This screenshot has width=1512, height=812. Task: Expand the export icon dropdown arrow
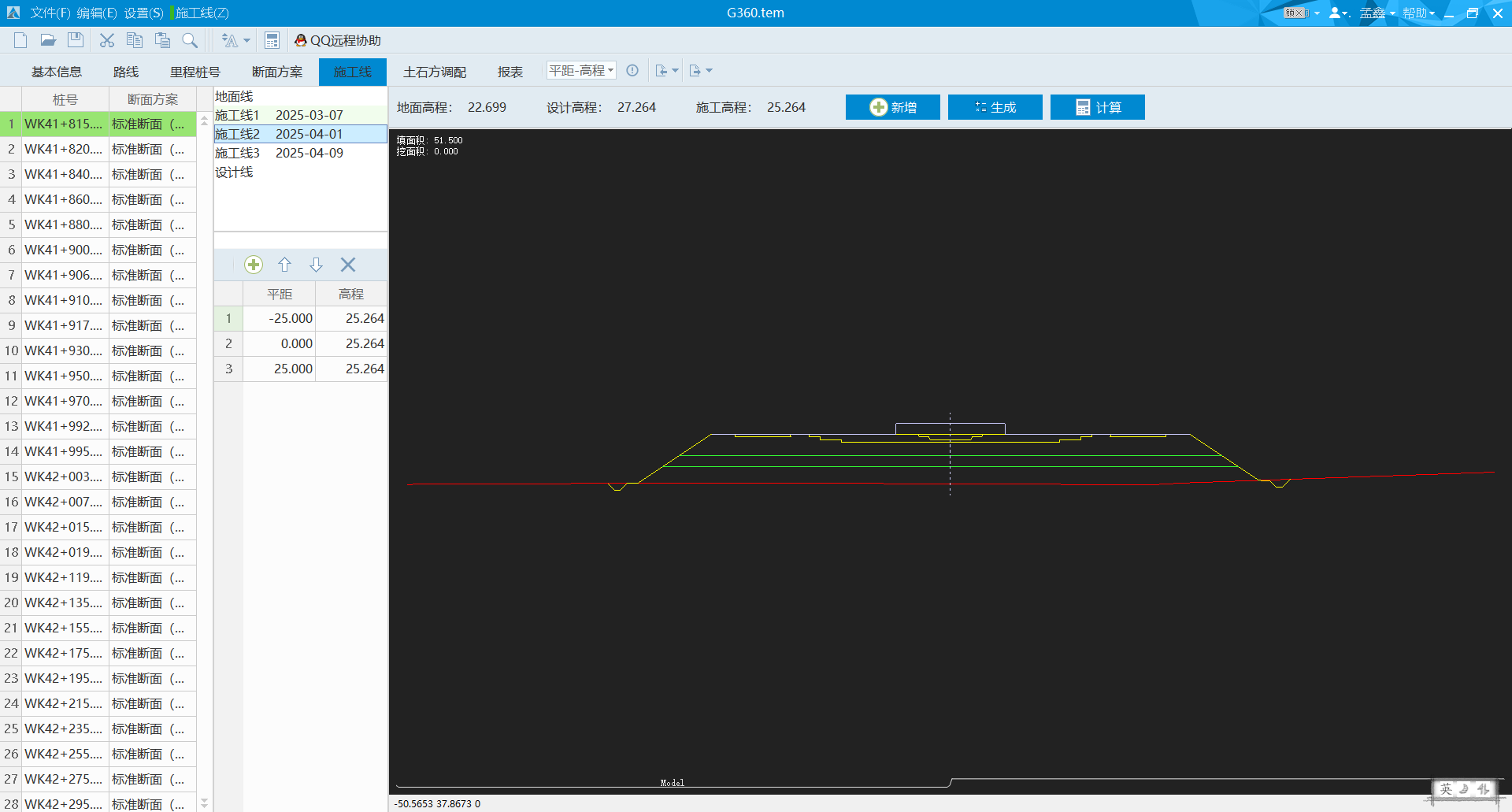[709, 71]
